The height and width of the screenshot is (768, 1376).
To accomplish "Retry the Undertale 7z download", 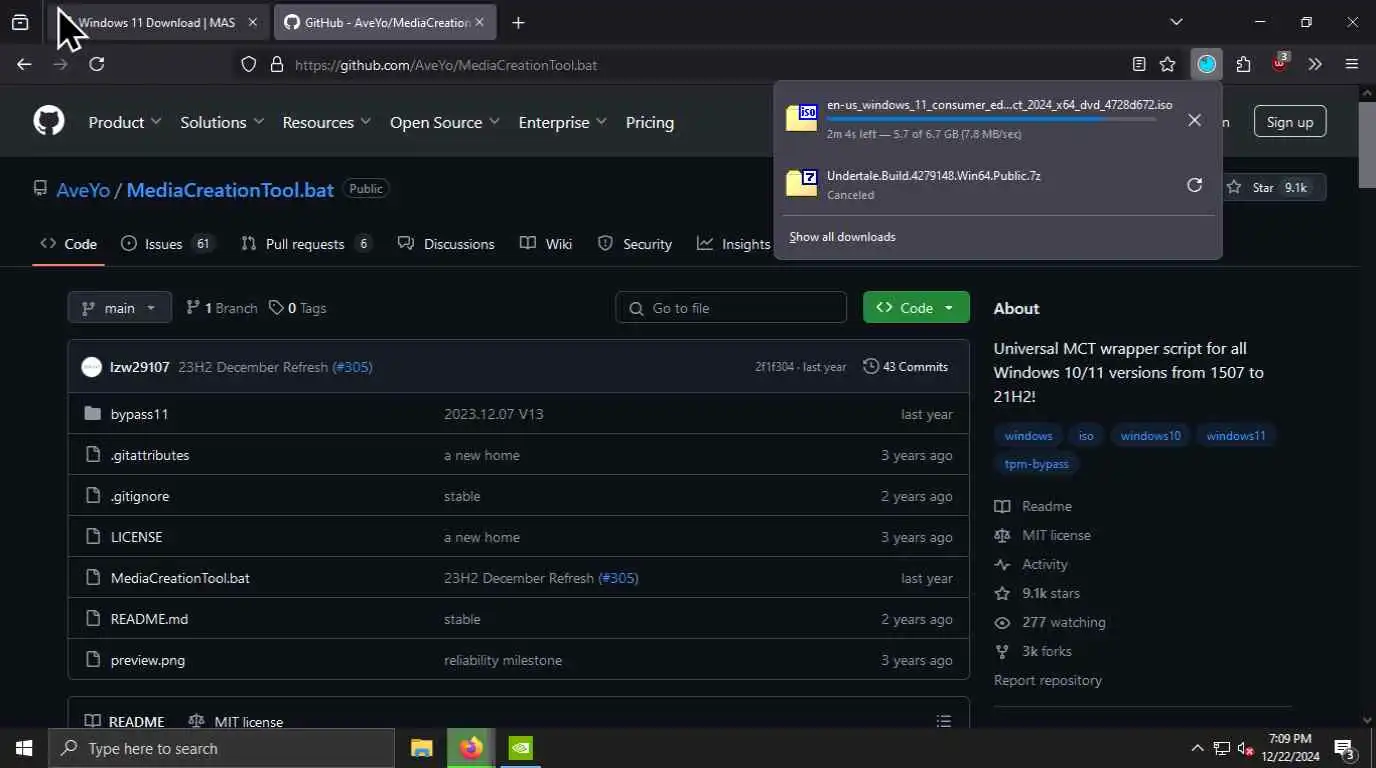I will 1194,185.
